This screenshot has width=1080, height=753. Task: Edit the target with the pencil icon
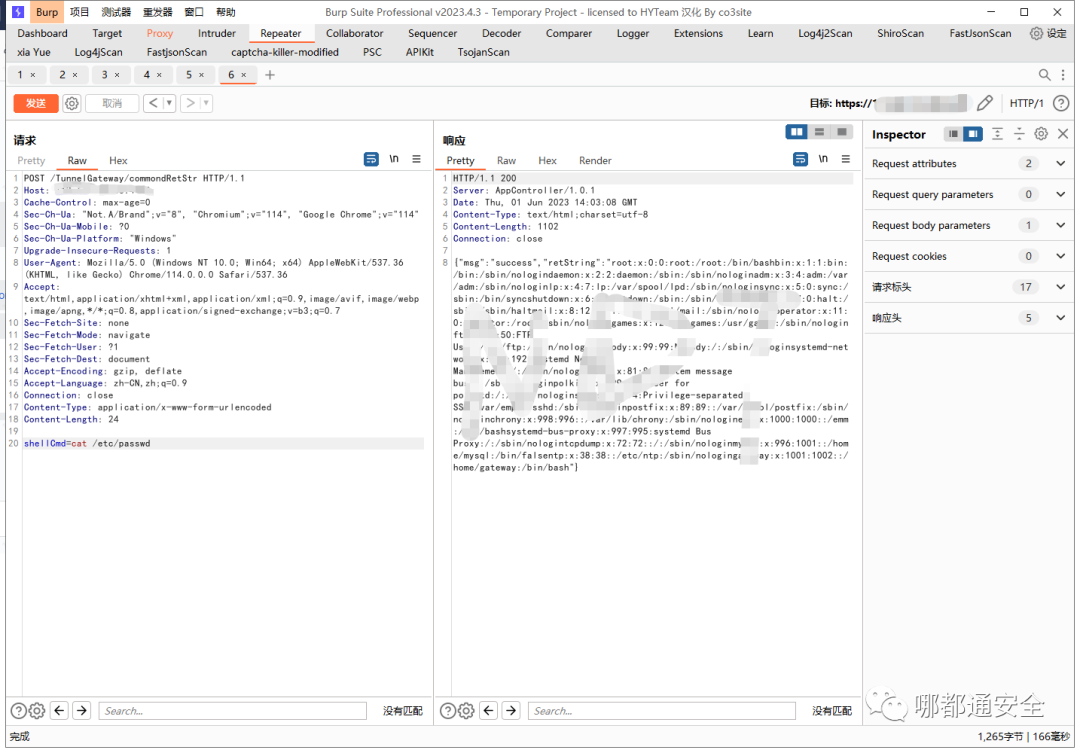[985, 103]
